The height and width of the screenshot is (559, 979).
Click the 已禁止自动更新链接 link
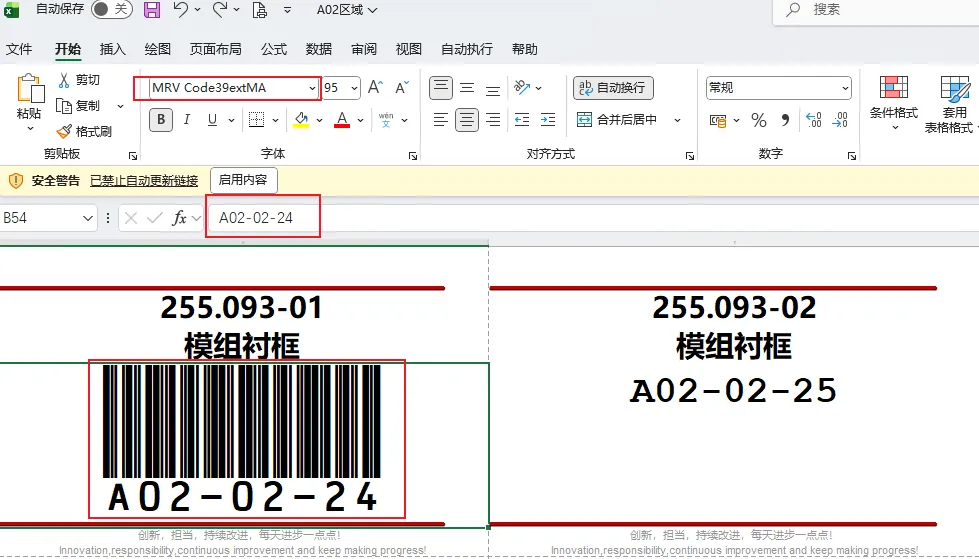point(144,181)
